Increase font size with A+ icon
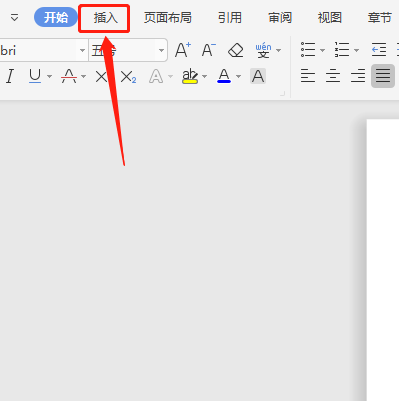This screenshot has height=401, width=399. 183,50
